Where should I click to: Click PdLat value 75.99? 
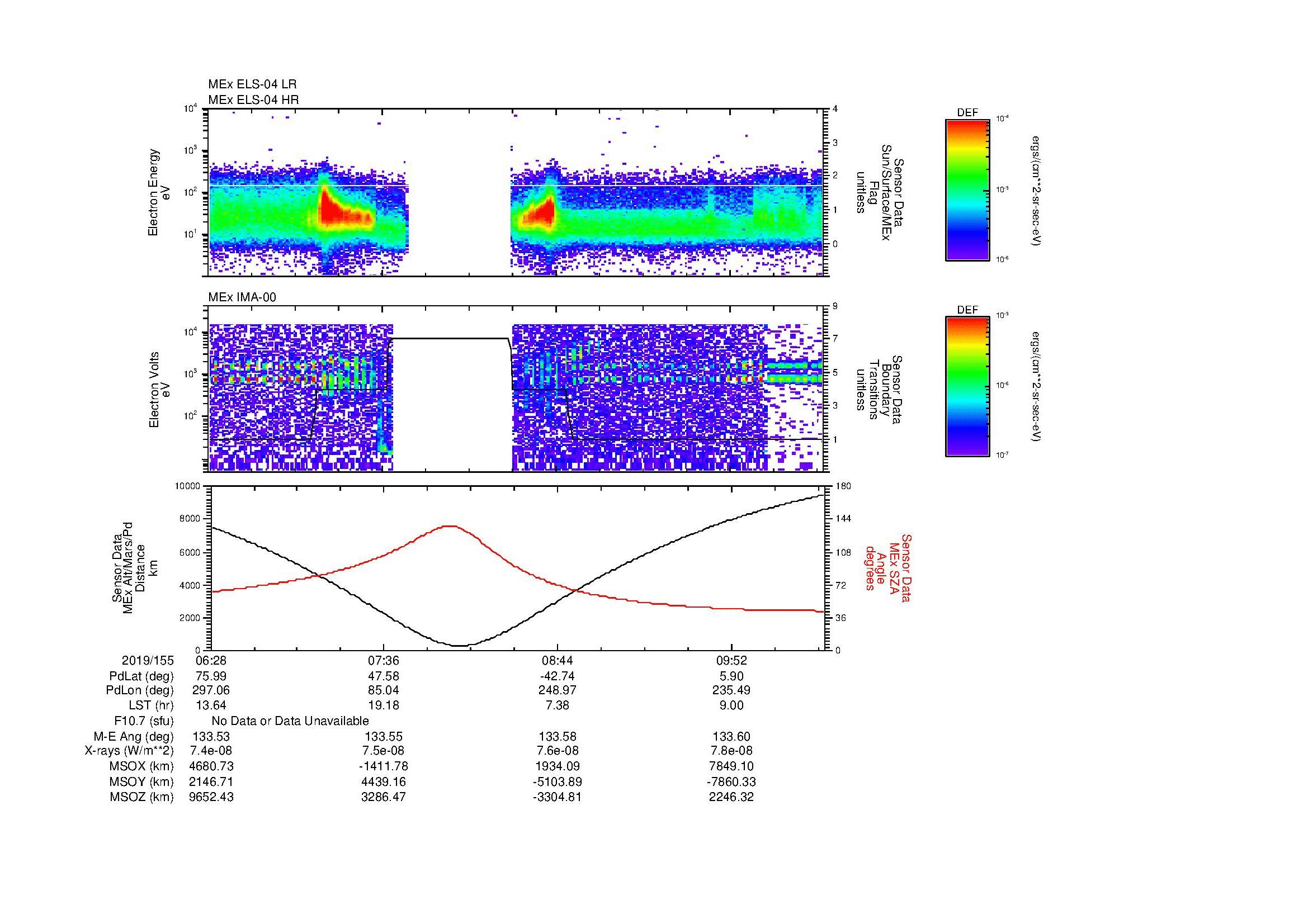click(211, 676)
